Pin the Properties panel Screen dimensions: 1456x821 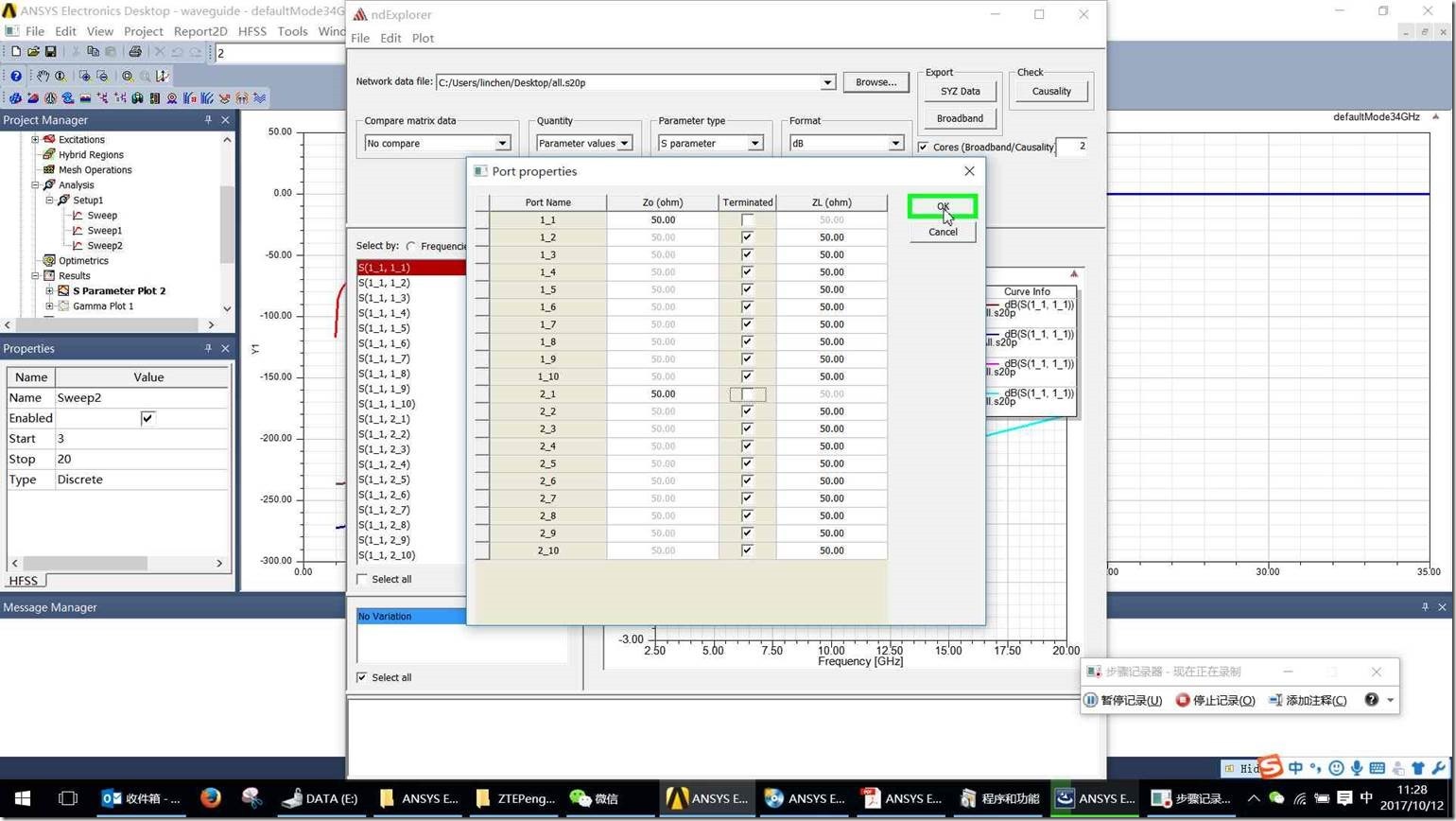coord(208,348)
